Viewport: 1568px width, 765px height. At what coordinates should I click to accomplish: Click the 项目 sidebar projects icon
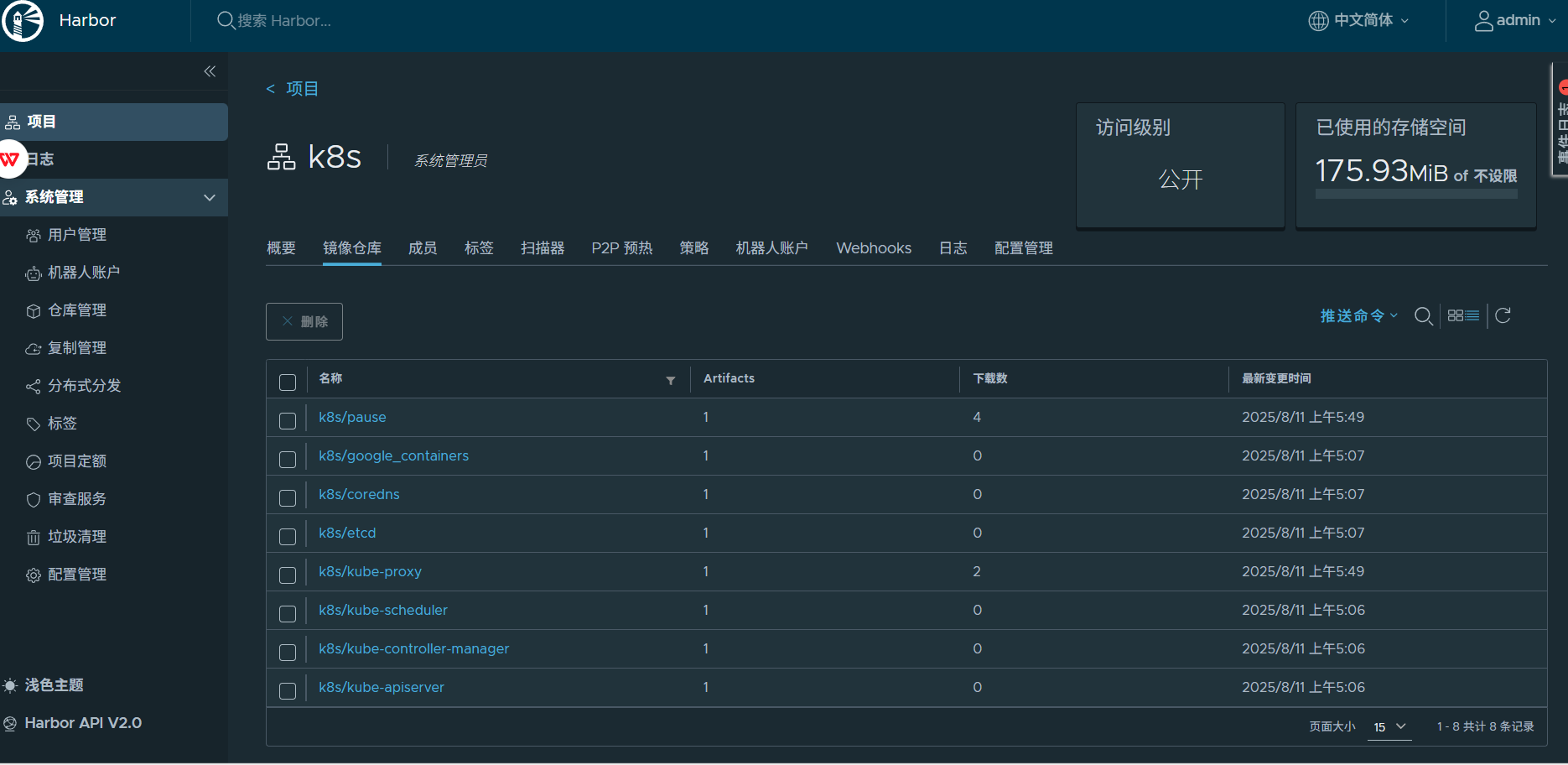pos(13,122)
